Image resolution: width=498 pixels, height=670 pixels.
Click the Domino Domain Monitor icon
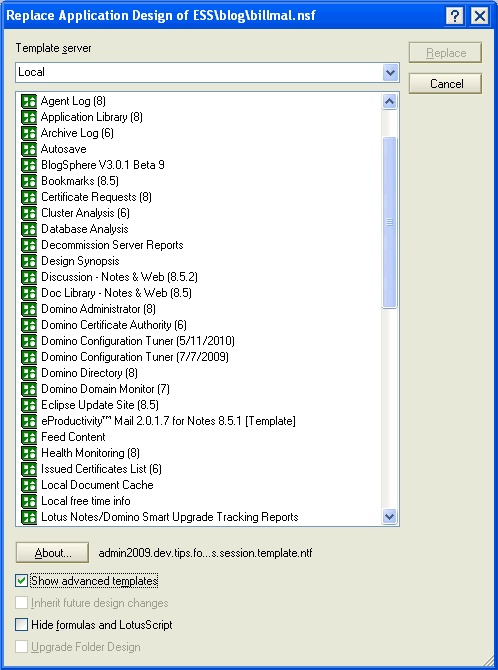point(29,389)
